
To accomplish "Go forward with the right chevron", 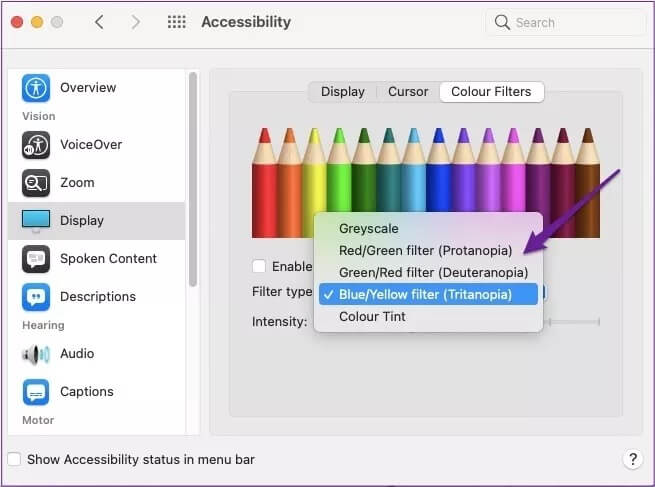I will pyautogui.click(x=135, y=22).
